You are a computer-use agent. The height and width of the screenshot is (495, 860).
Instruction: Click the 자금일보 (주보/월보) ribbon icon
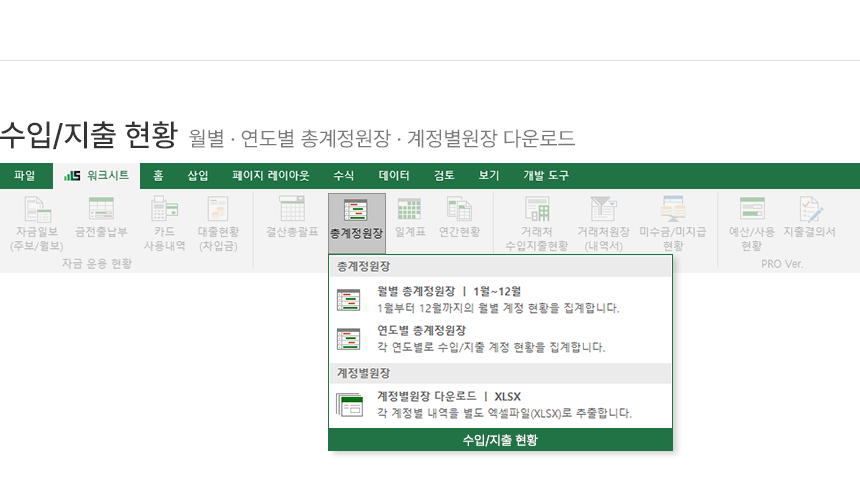coord(37,221)
